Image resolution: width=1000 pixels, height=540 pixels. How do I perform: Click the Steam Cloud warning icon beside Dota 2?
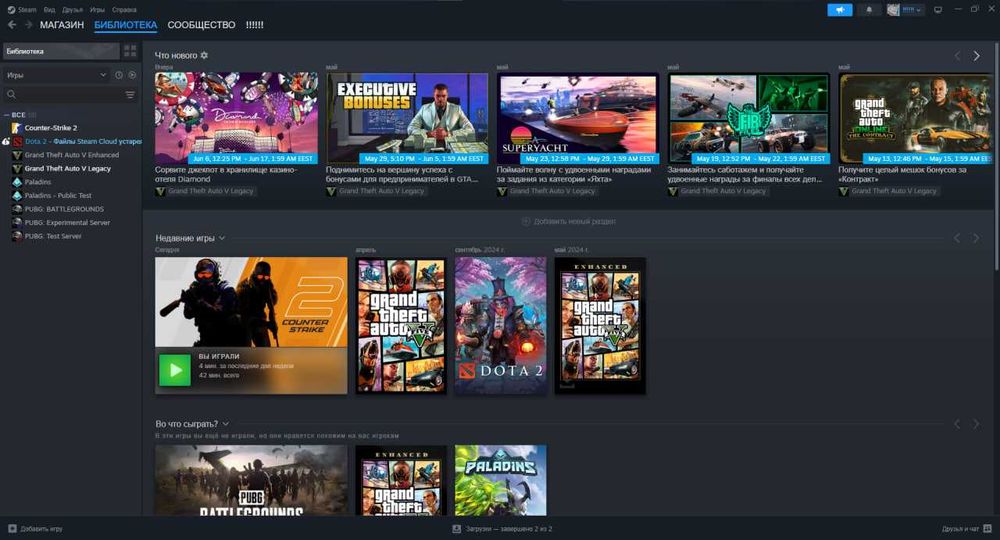coord(6,142)
